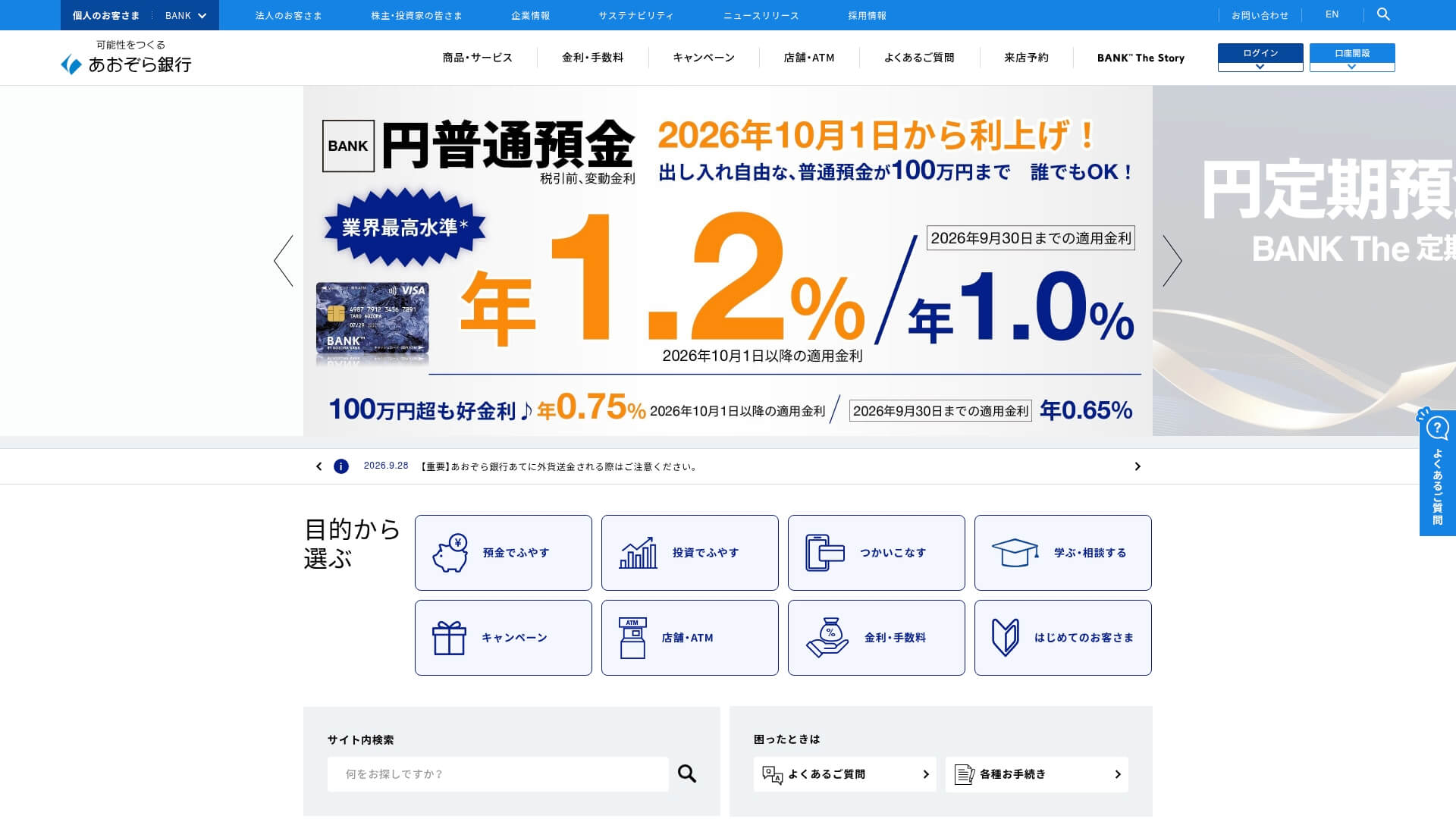Open the キャンペーン navigation menu

click(704, 58)
